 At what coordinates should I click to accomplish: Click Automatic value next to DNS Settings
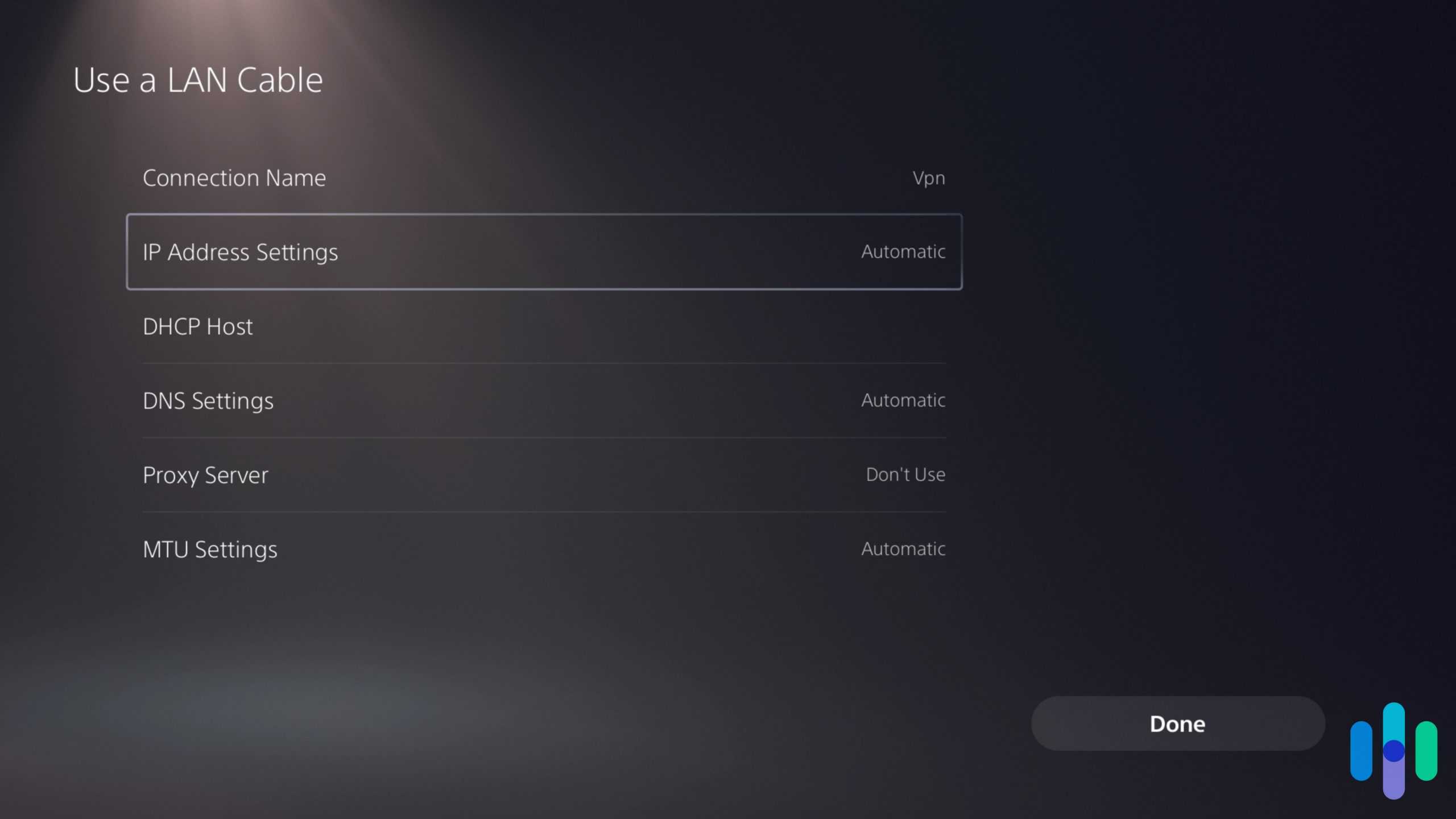(903, 400)
